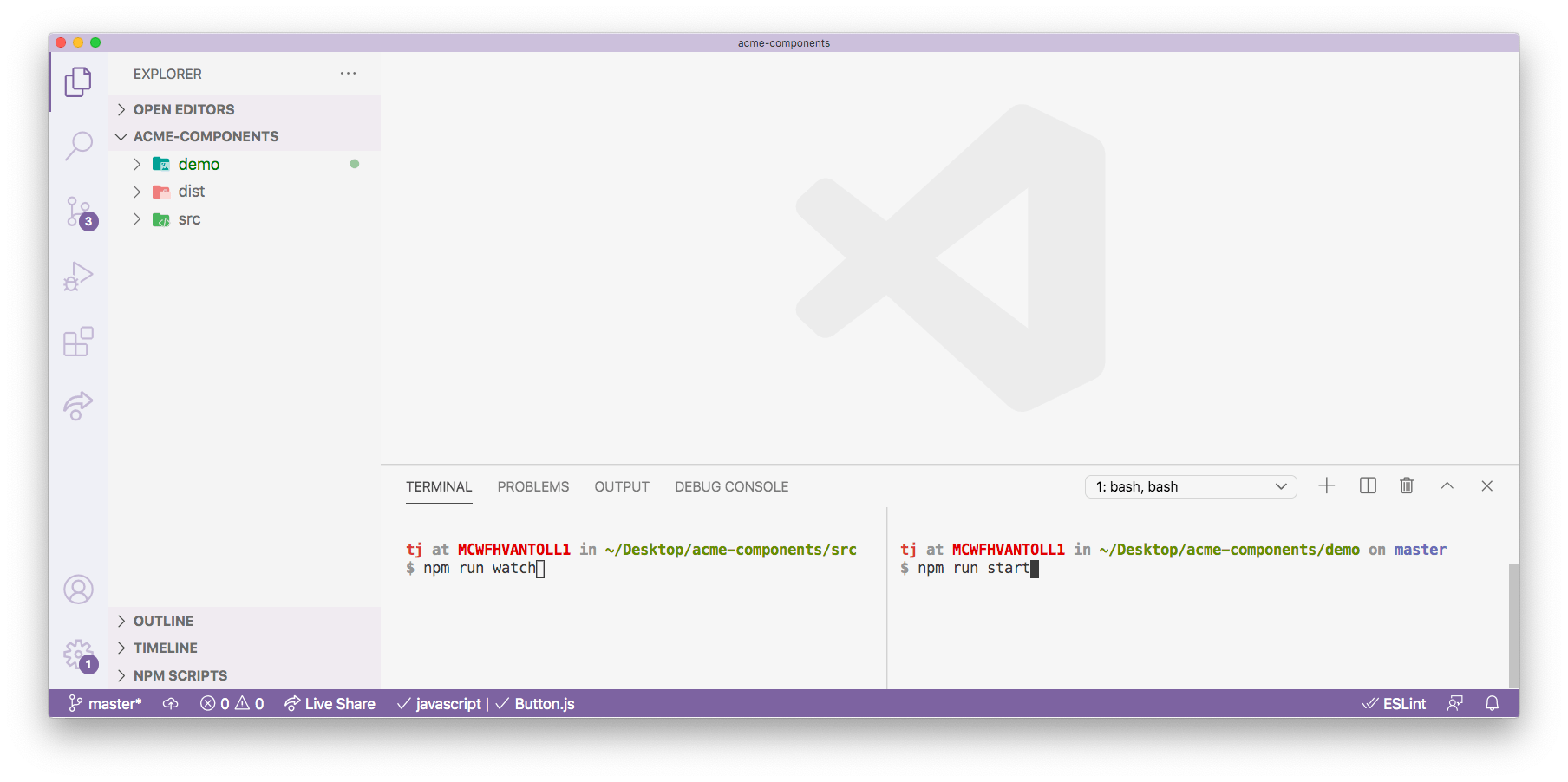Viewport: 1568px width, 782px height.
Task: Open the feedback icon in status bar
Action: click(x=1454, y=704)
